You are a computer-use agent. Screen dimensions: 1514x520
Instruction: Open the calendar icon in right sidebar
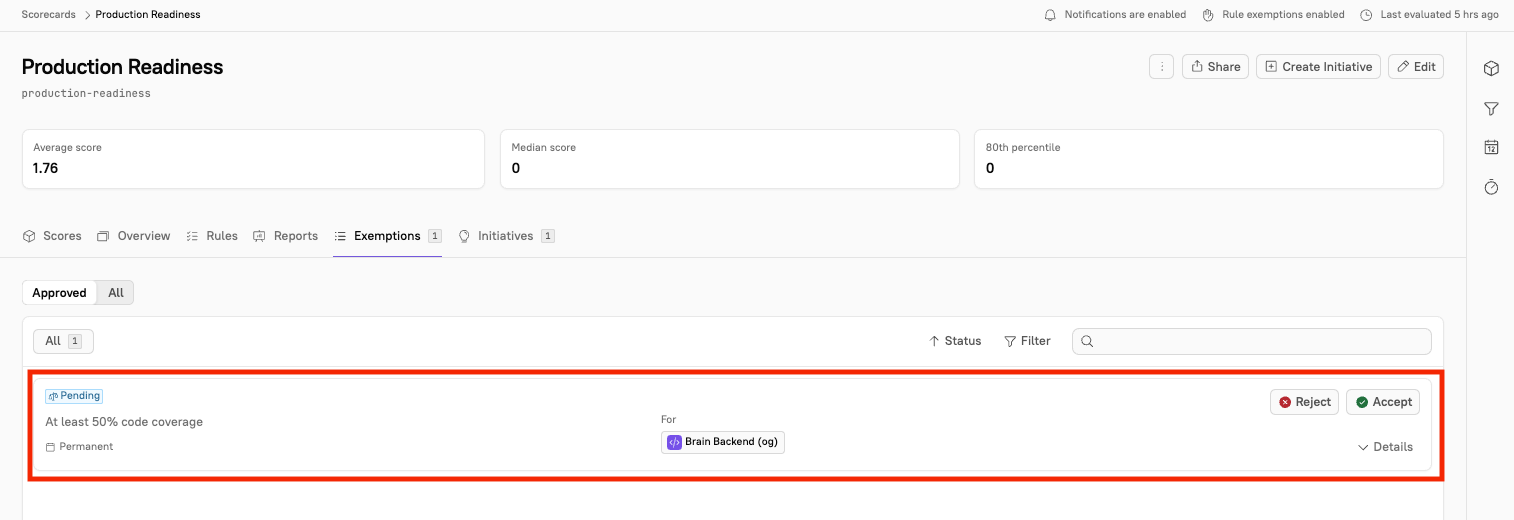(x=1491, y=147)
